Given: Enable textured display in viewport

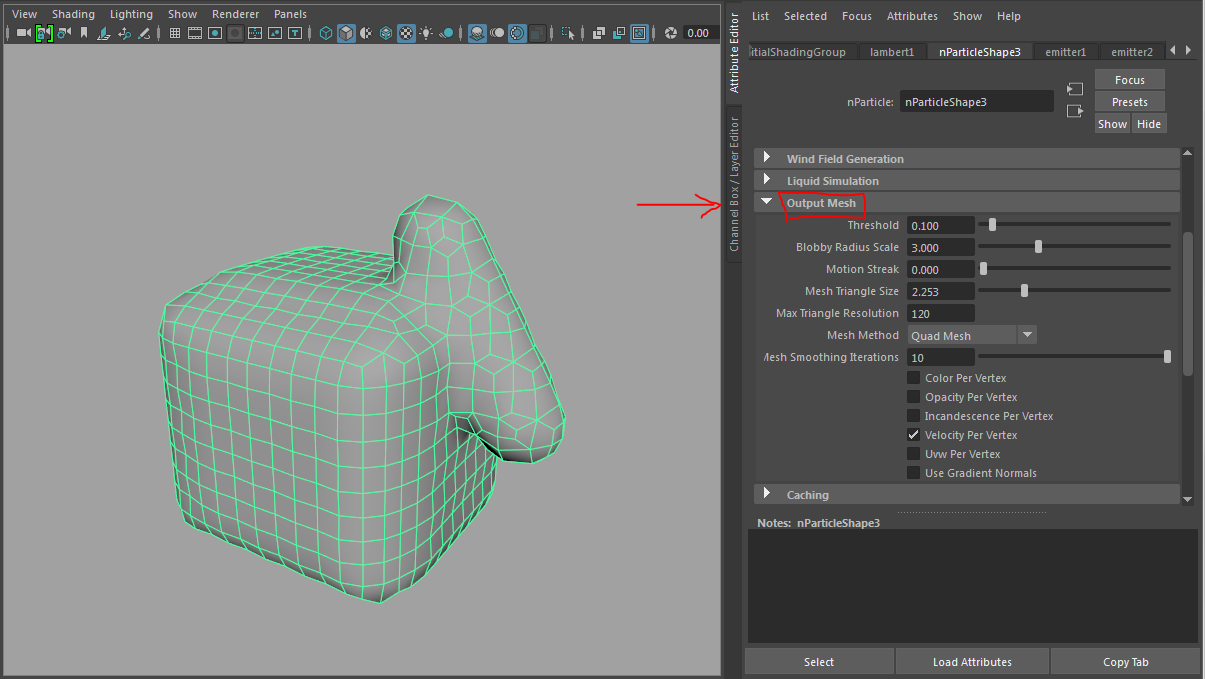Looking at the screenshot, I should [406, 33].
